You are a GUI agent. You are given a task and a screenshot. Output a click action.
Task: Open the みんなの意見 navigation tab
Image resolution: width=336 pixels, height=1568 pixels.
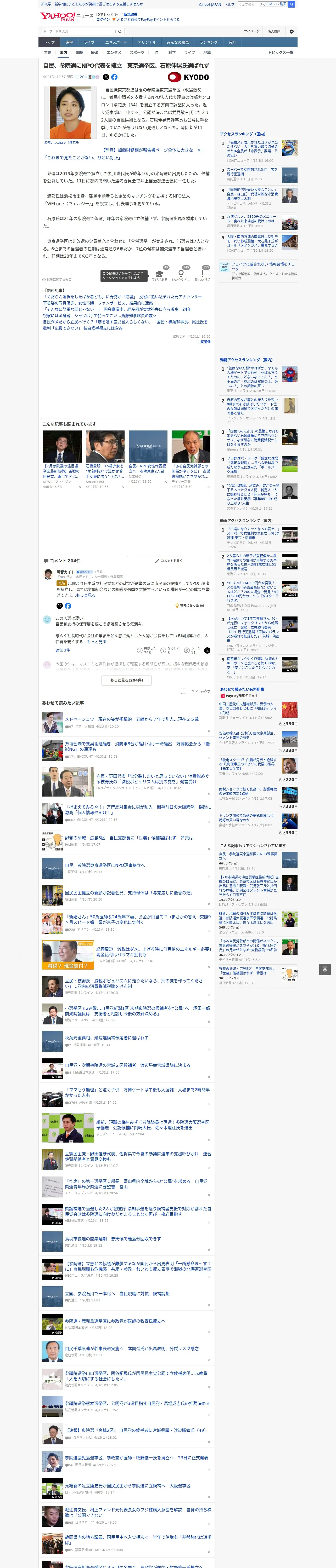tap(177, 43)
